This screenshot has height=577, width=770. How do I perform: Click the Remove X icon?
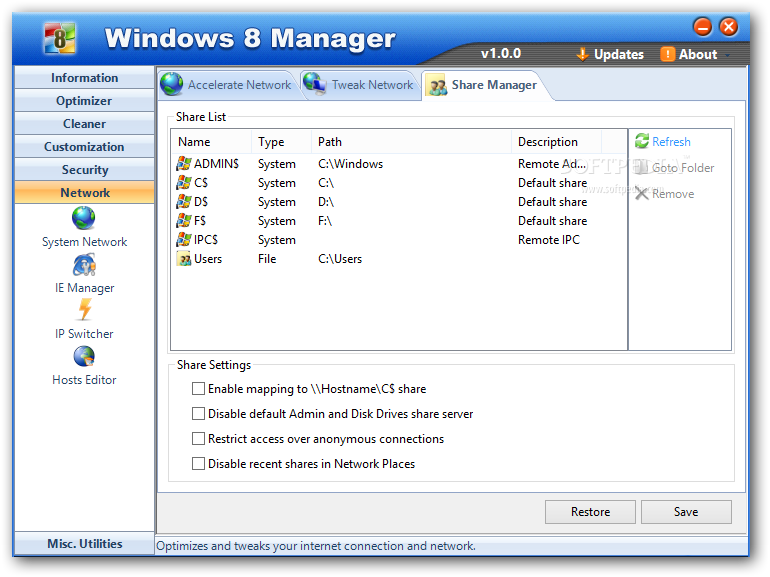[x=641, y=193]
